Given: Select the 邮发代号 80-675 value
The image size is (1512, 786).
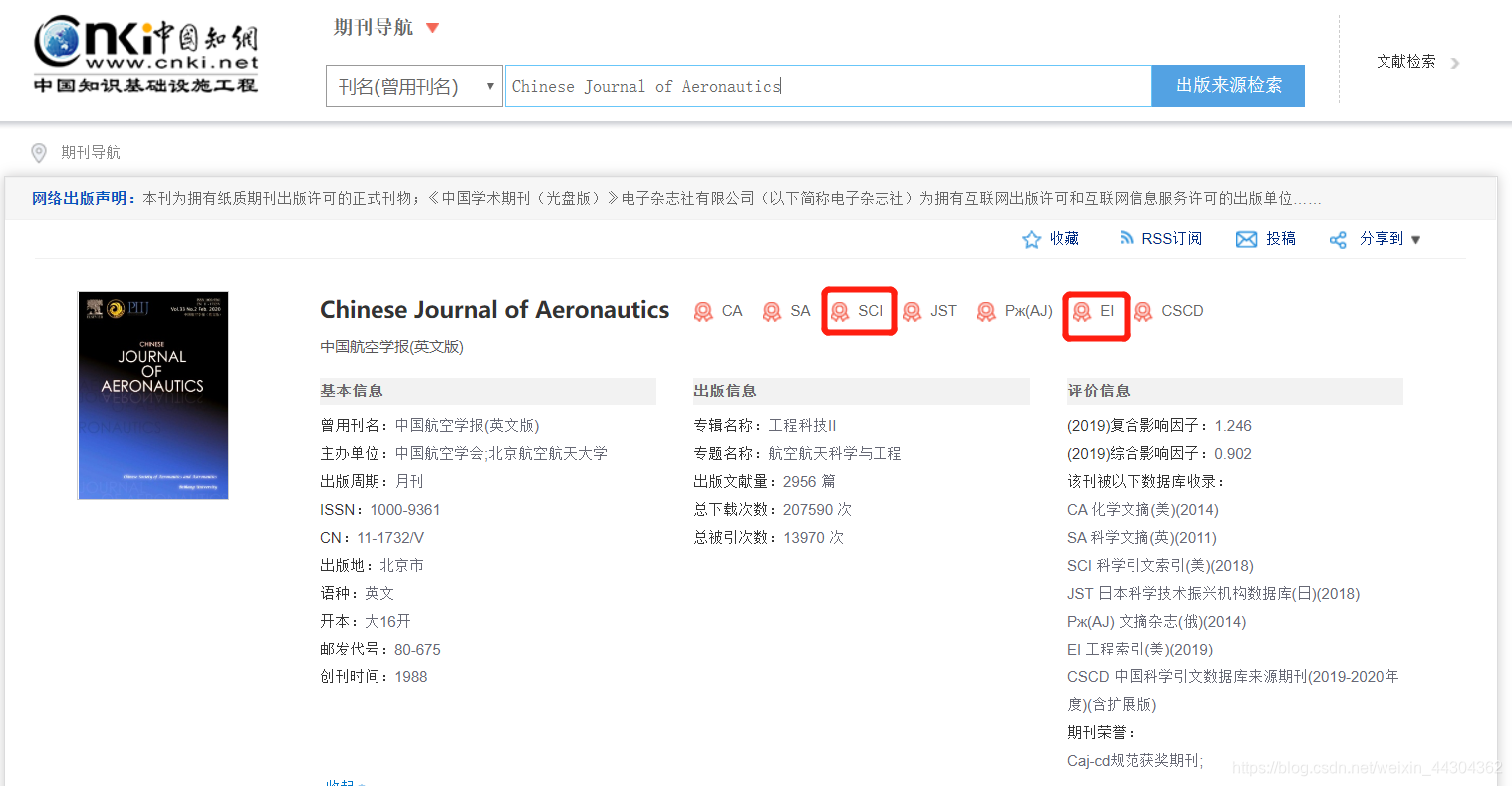Looking at the screenshot, I should click(417, 650).
